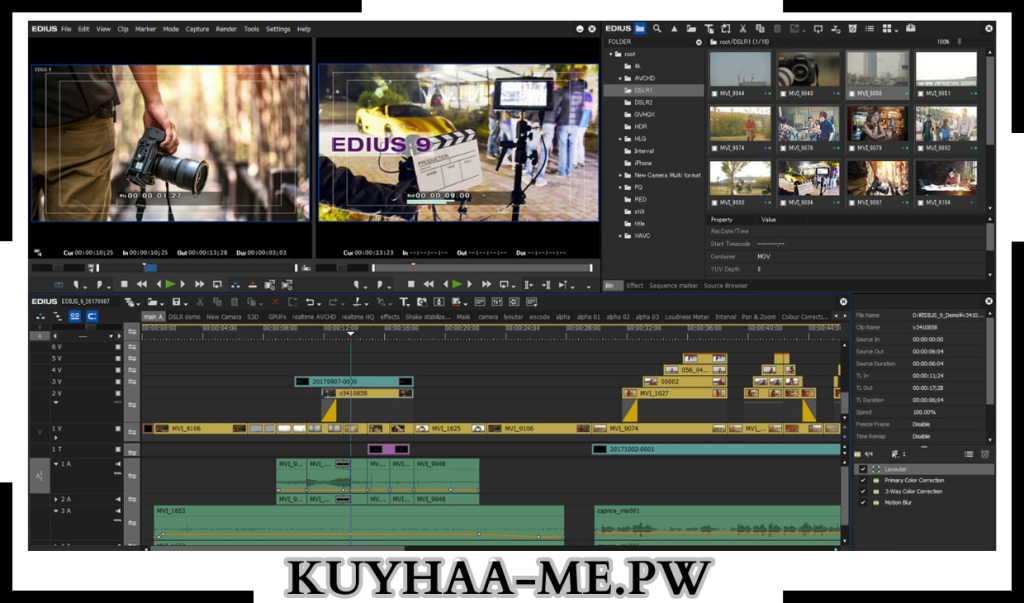Collapse the 1 A audio track
Screen dimensions: 1024x603
pos(56,464)
